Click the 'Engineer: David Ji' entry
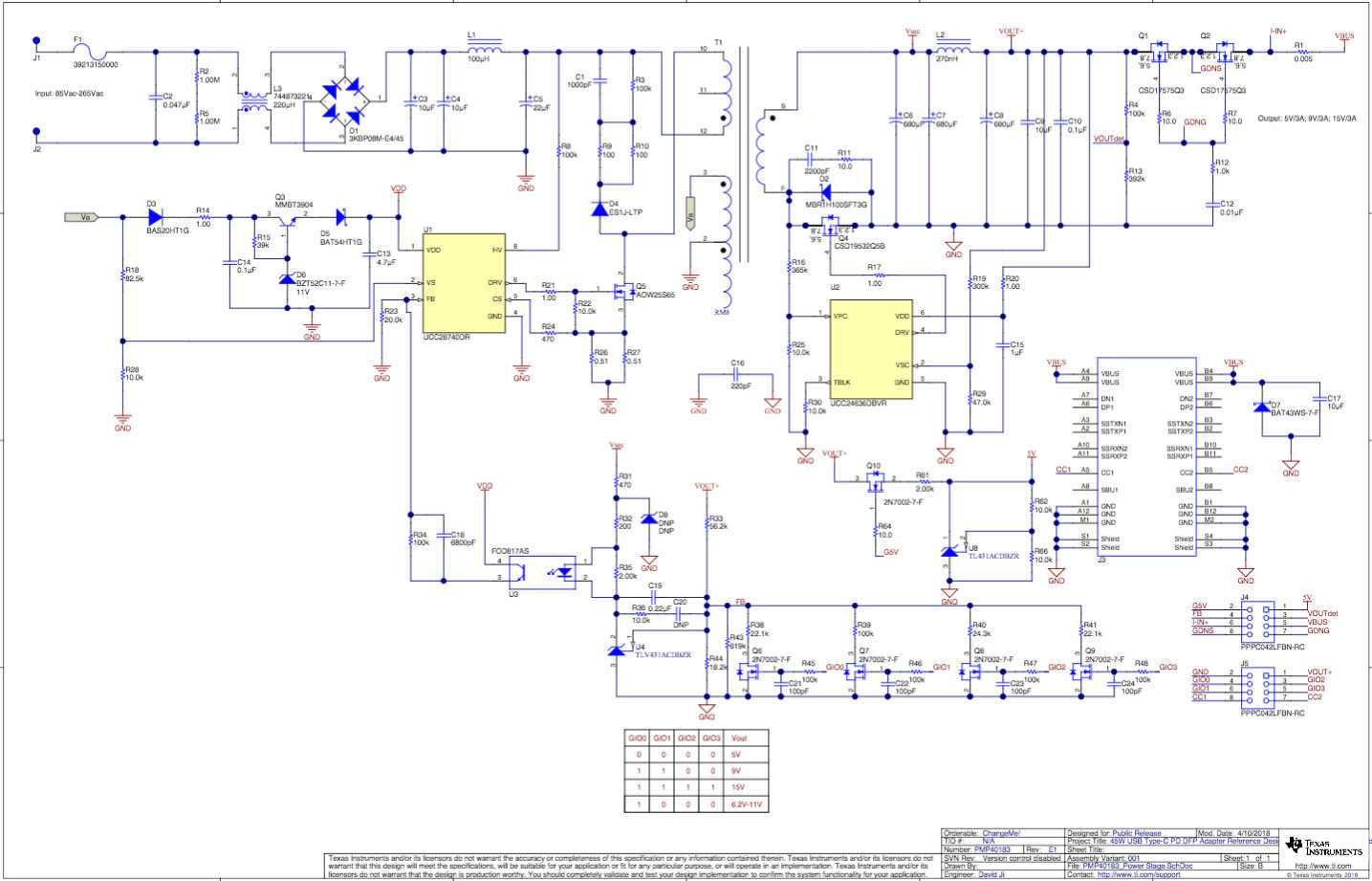The height and width of the screenshot is (881, 1372). [974, 873]
